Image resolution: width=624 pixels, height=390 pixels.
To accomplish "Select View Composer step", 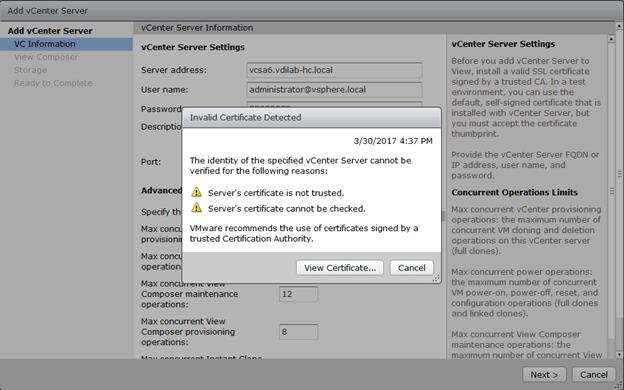I will (x=46, y=57).
